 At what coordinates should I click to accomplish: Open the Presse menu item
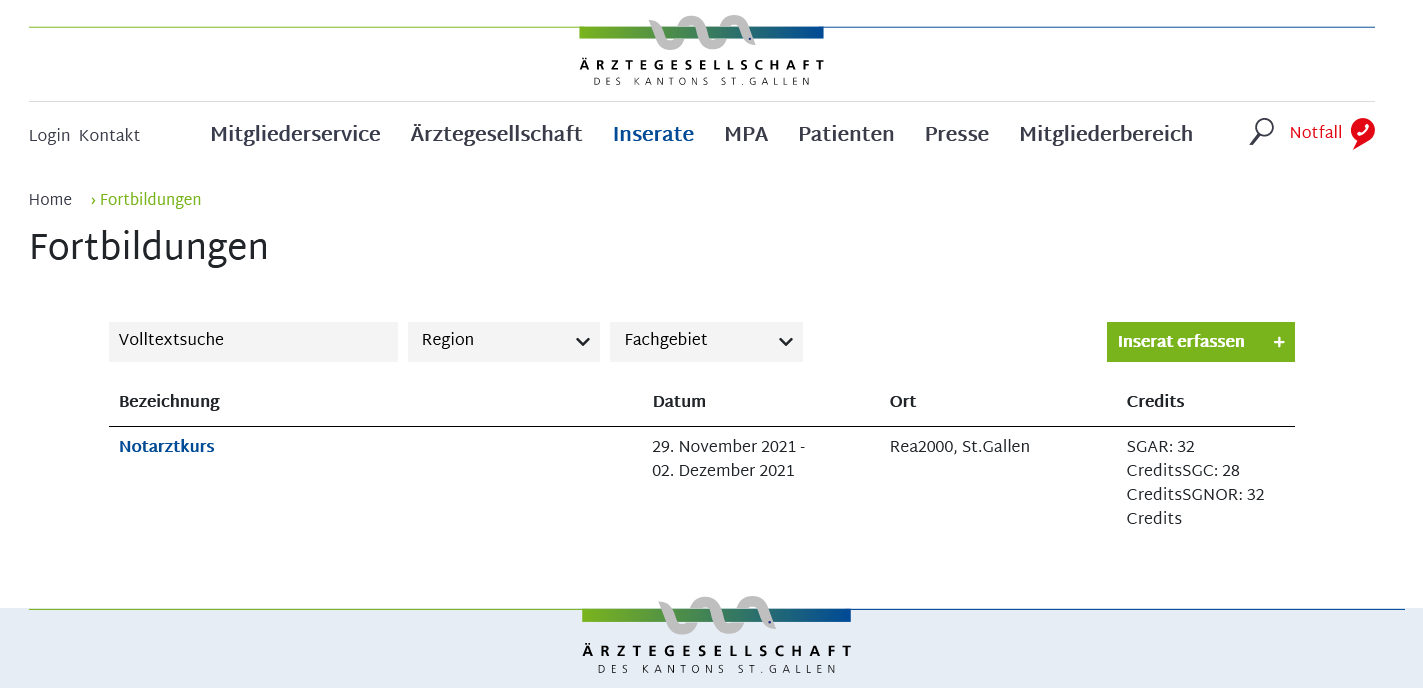pos(956,134)
